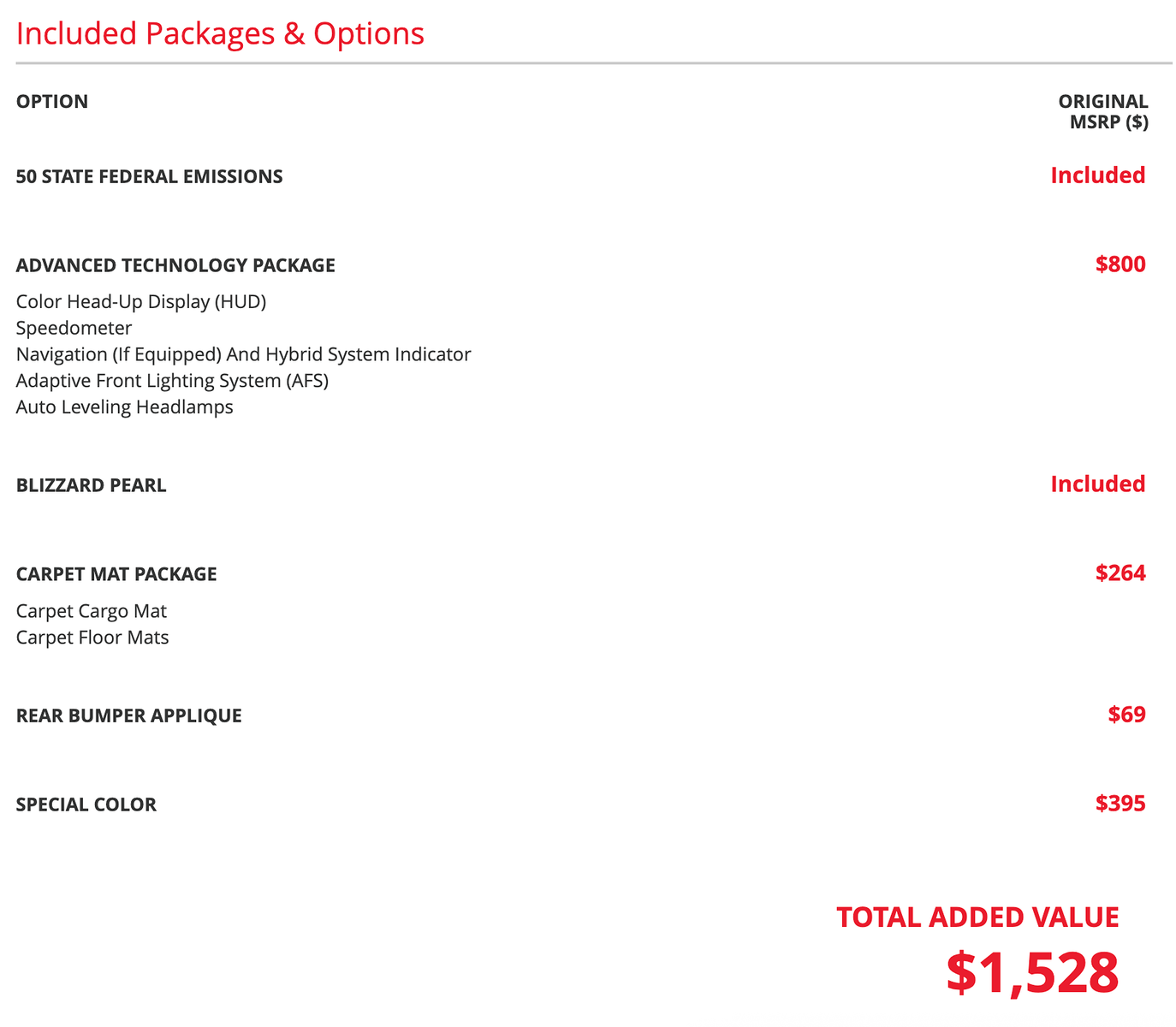The image size is (1176, 1027).
Task: Click the Rear Bumper Applique option
Action: (x=129, y=715)
